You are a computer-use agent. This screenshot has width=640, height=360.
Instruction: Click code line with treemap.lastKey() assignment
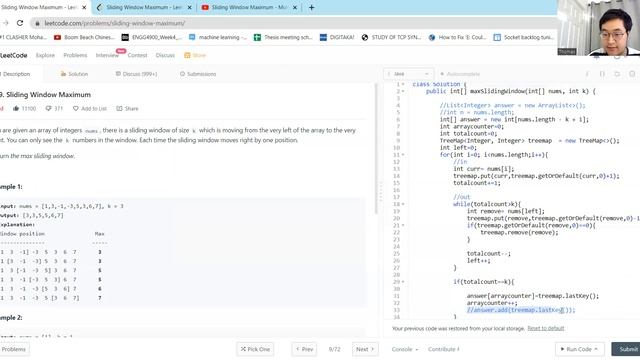(x=533, y=296)
